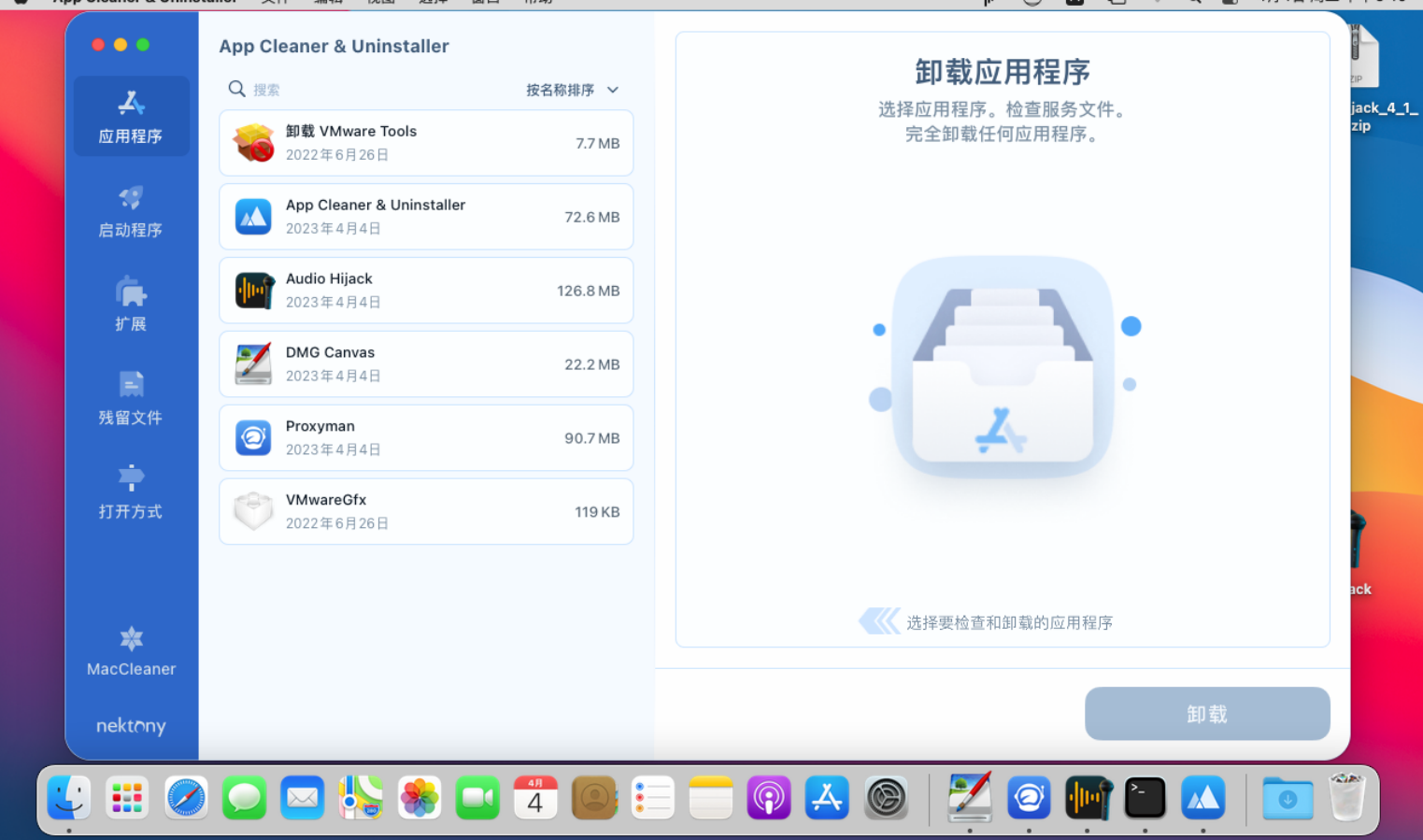
Task: Open Terminal from the Dock
Action: click(1145, 798)
